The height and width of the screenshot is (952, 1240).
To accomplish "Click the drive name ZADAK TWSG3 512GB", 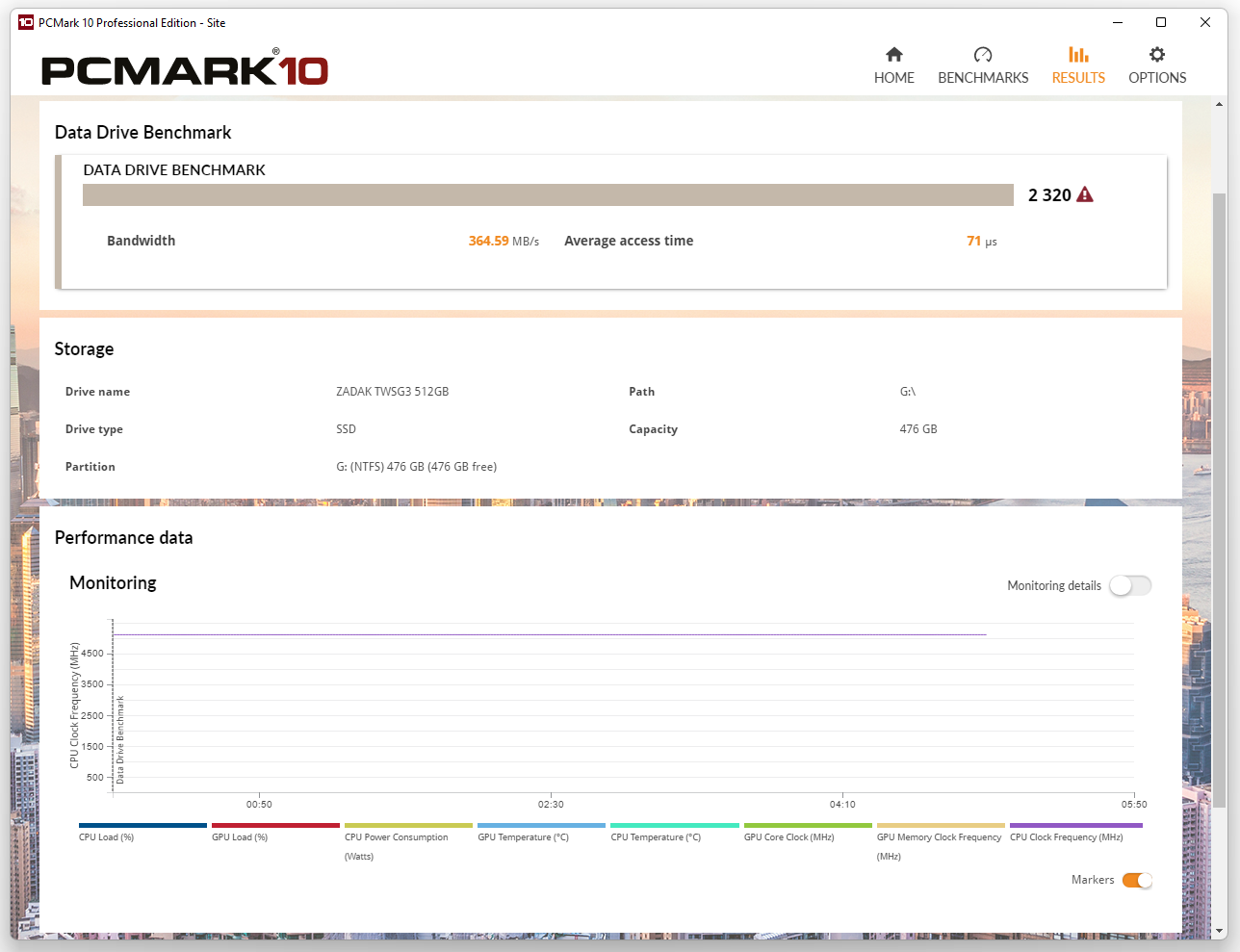I will click(x=393, y=392).
